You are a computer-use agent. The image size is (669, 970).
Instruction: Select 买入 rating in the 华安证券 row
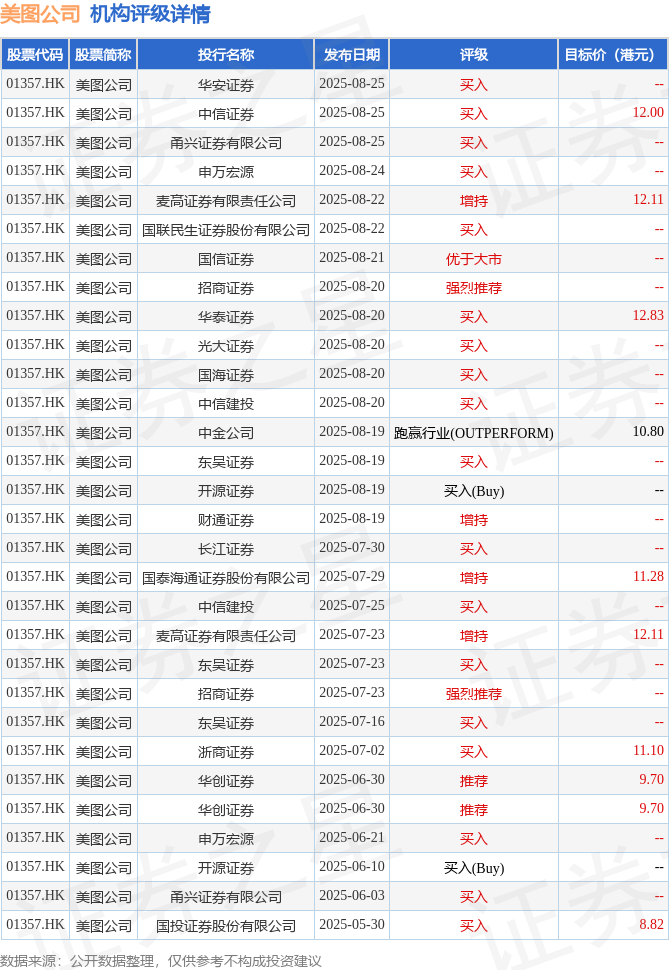click(473, 85)
